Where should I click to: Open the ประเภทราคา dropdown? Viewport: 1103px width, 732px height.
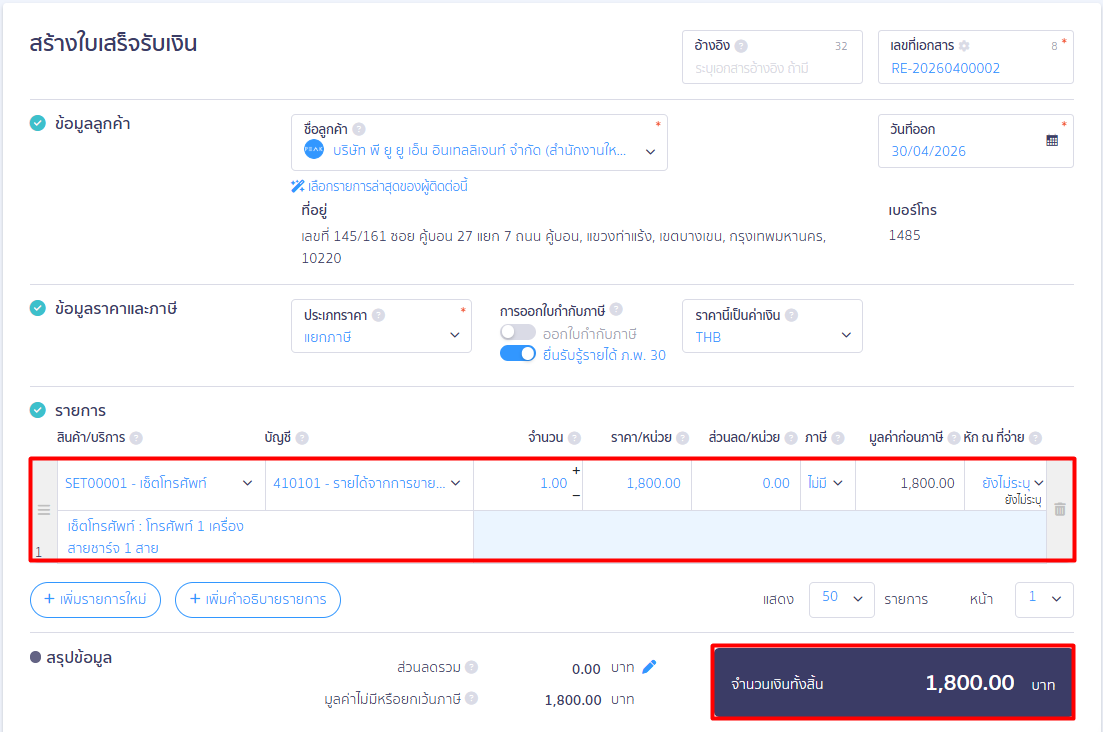click(x=381, y=337)
